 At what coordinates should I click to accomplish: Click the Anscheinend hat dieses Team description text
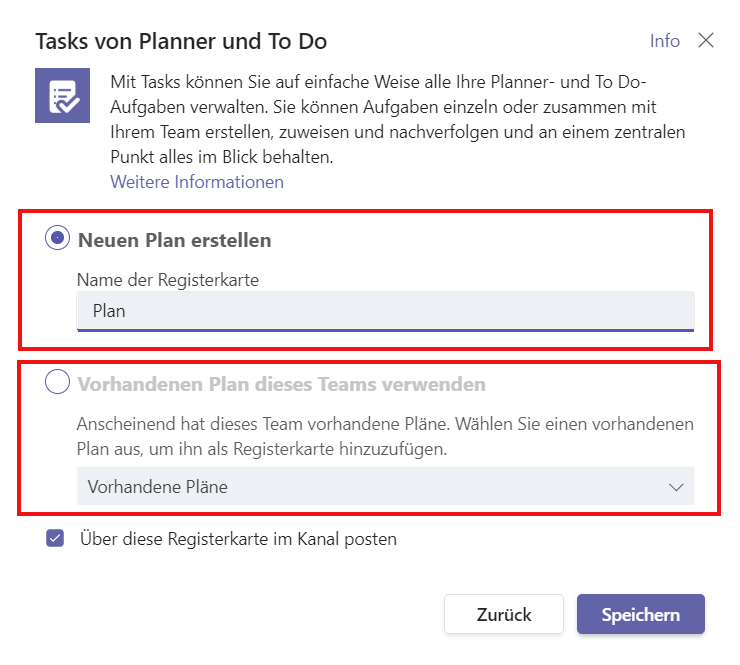[x=385, y=436]
